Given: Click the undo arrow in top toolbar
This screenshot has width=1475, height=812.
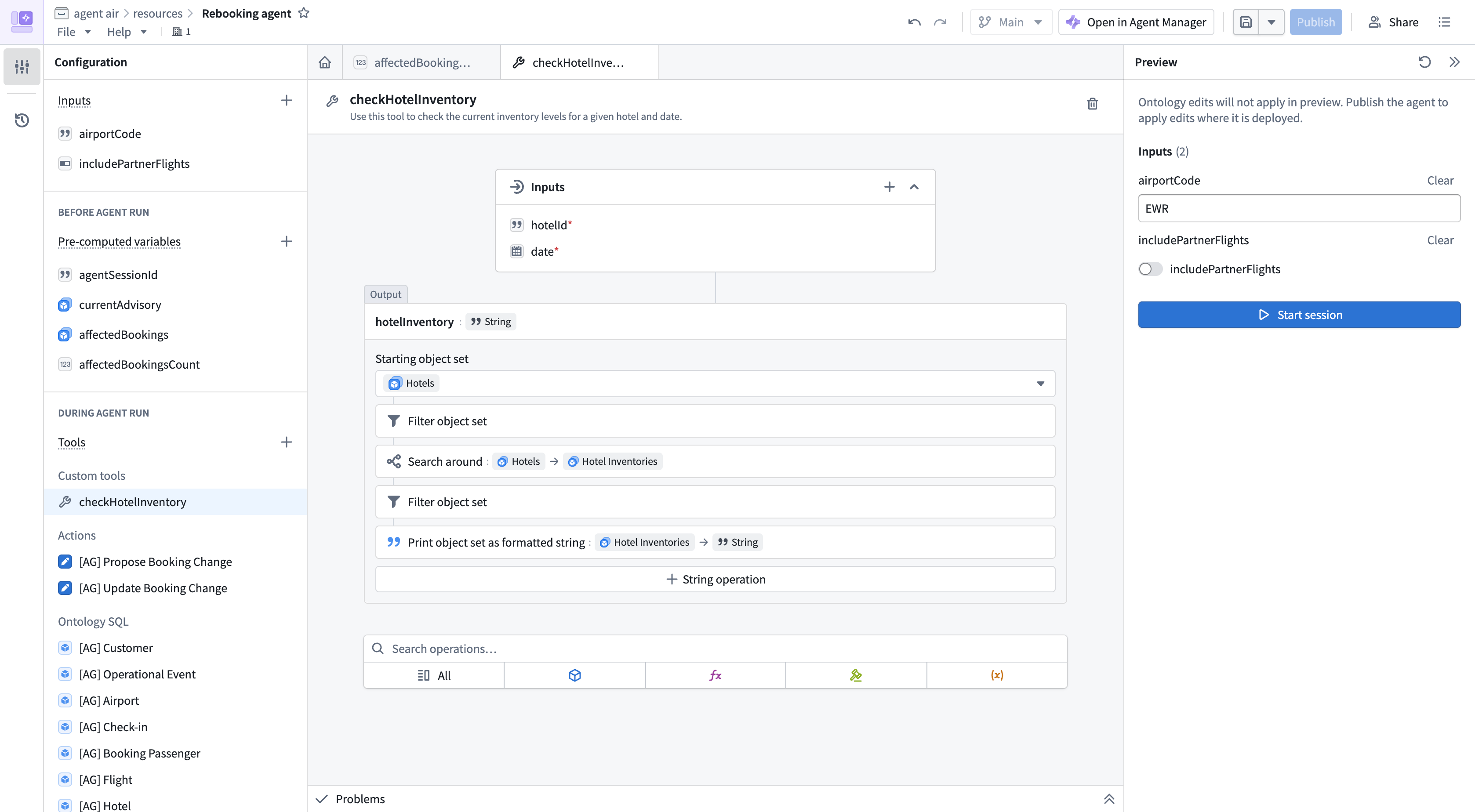Looking at the screenshot, I should pyautogui.click(x=914, y=22).
